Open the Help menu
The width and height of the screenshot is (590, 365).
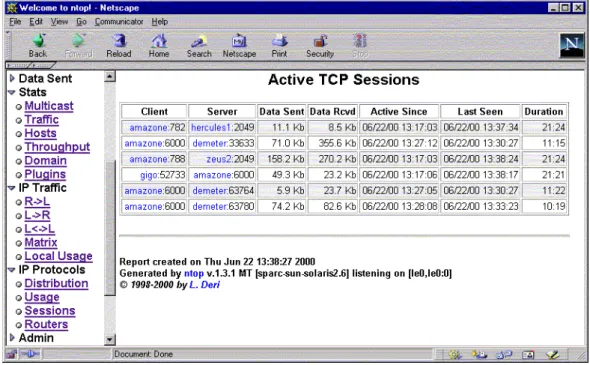pos(160,22)
